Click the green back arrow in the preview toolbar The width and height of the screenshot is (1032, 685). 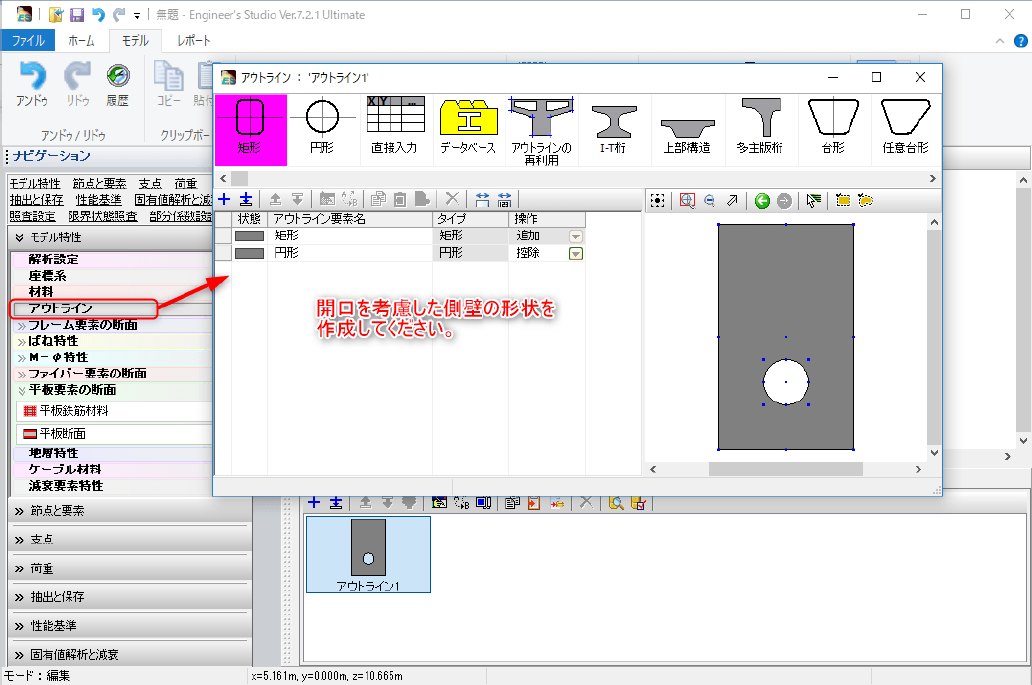tap(762, 201)
